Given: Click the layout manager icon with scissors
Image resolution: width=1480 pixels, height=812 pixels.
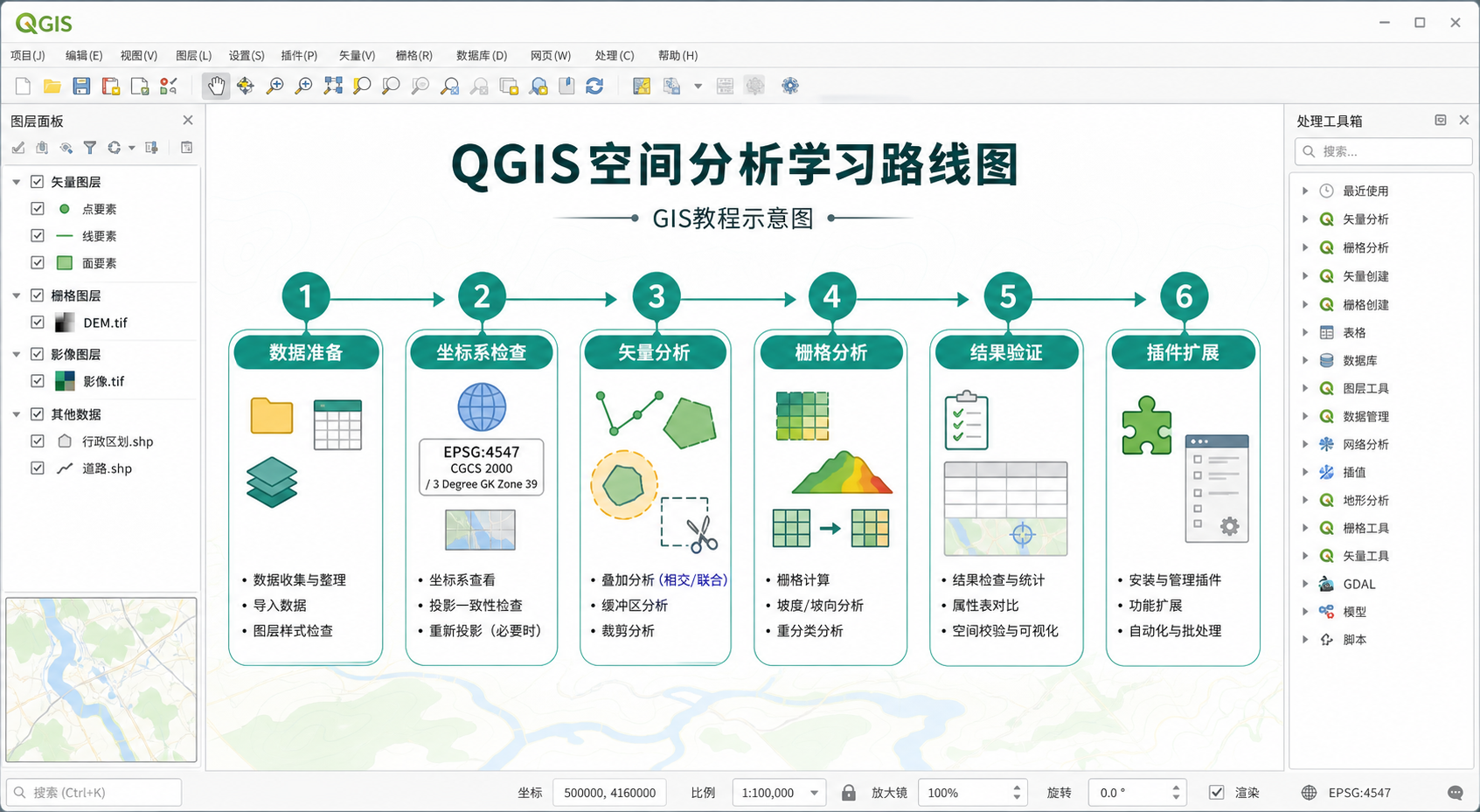Looking at the screenshot, I should tap(169, 86).
